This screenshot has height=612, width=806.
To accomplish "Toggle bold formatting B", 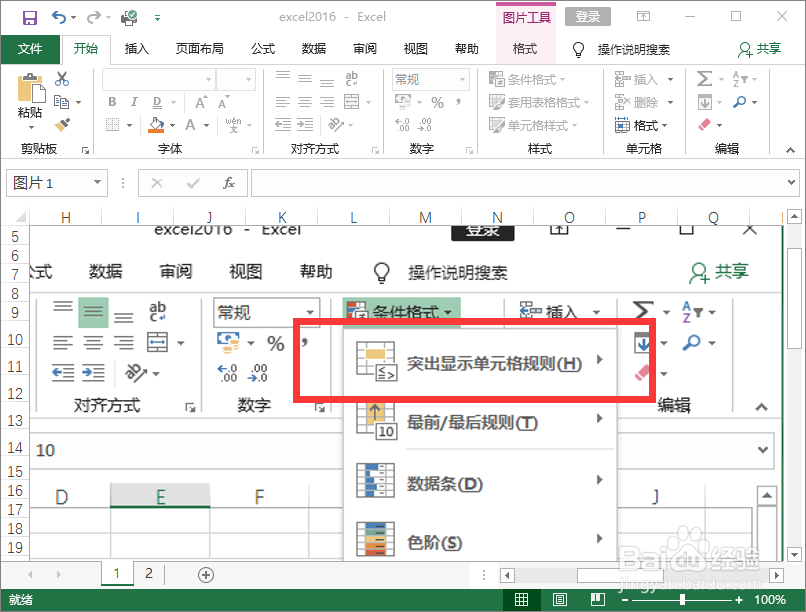I will [x=112, y=102].
